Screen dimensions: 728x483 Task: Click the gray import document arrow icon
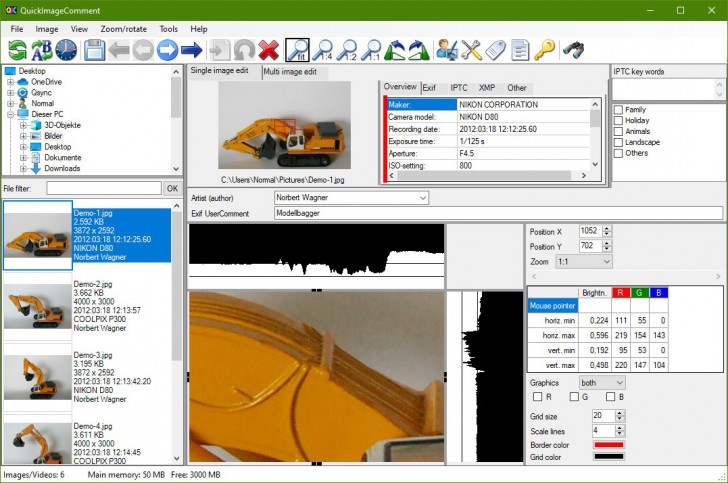(220, 50)
